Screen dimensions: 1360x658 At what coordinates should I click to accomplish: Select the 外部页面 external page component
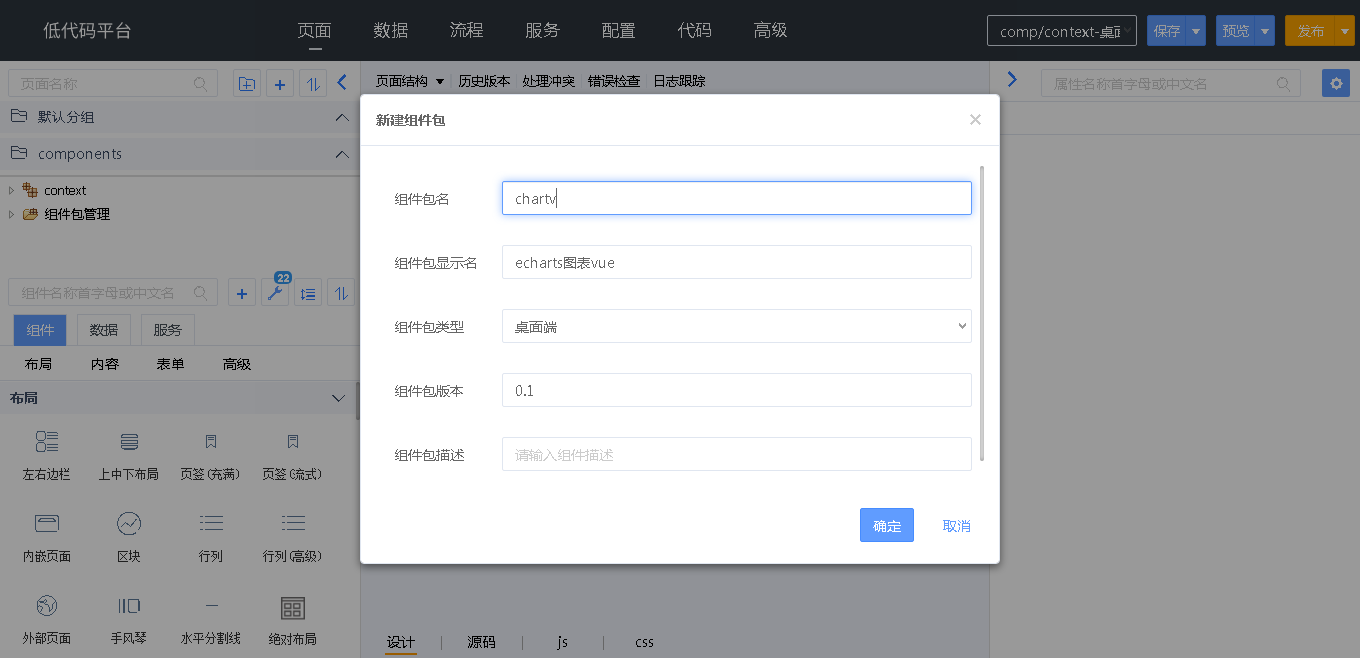coord(47,606)
